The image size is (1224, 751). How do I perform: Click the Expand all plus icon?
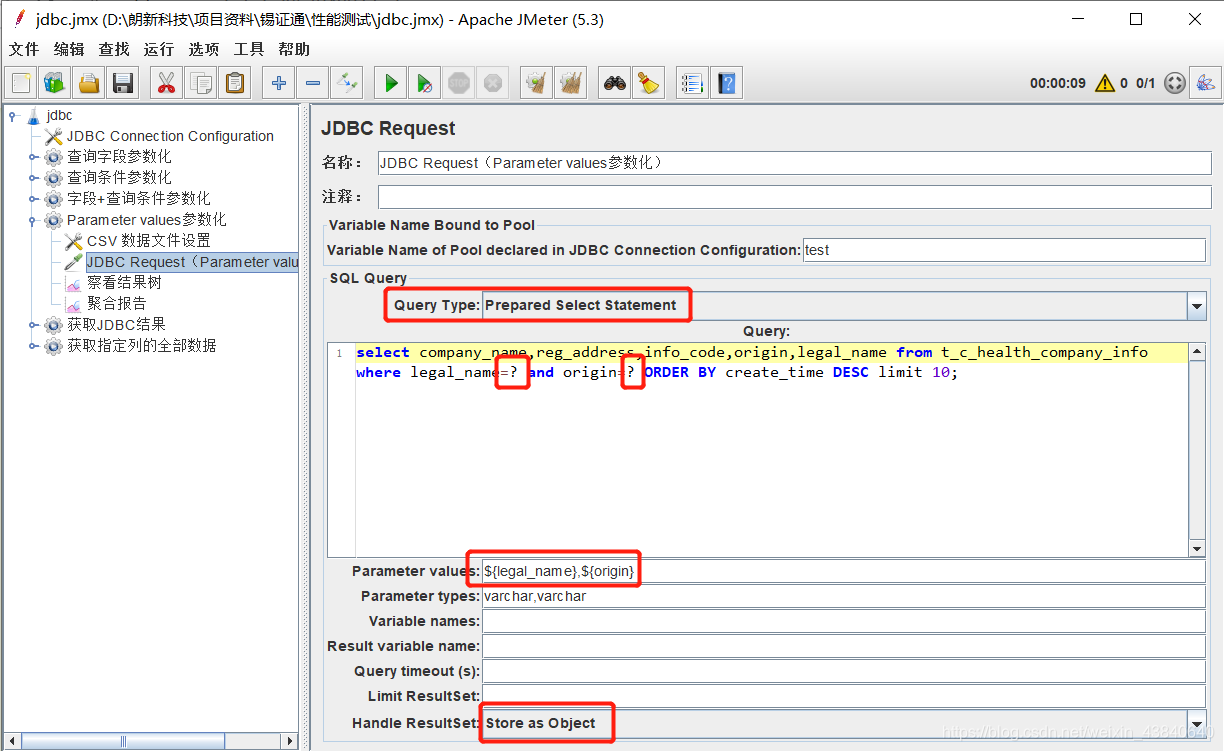[279, 83]
